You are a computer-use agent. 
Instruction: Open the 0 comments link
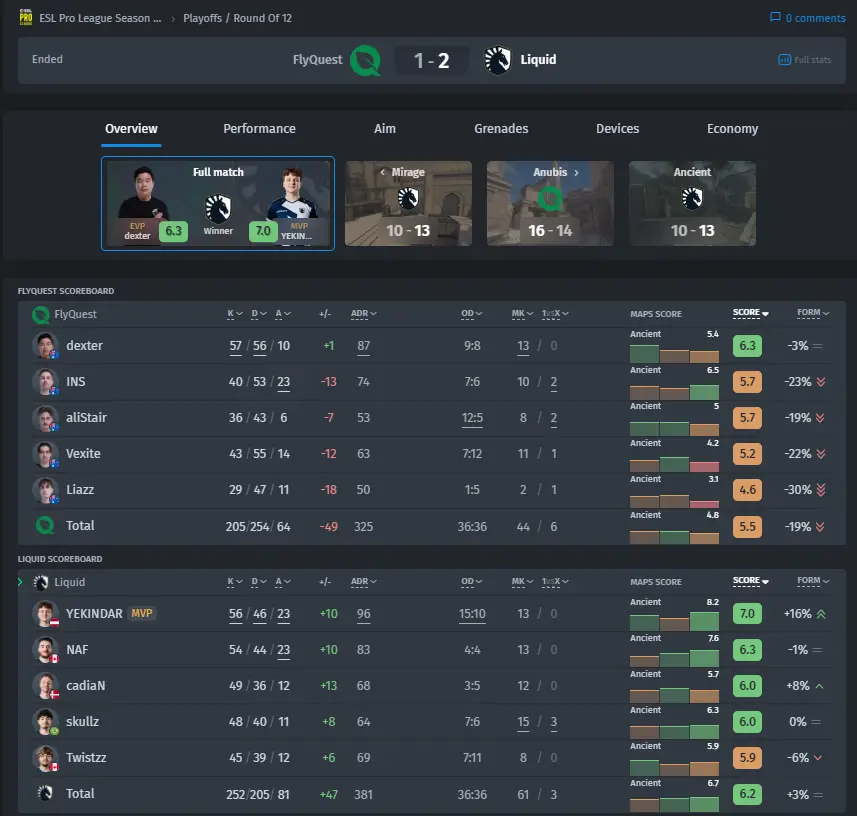(x=815, y=18)
